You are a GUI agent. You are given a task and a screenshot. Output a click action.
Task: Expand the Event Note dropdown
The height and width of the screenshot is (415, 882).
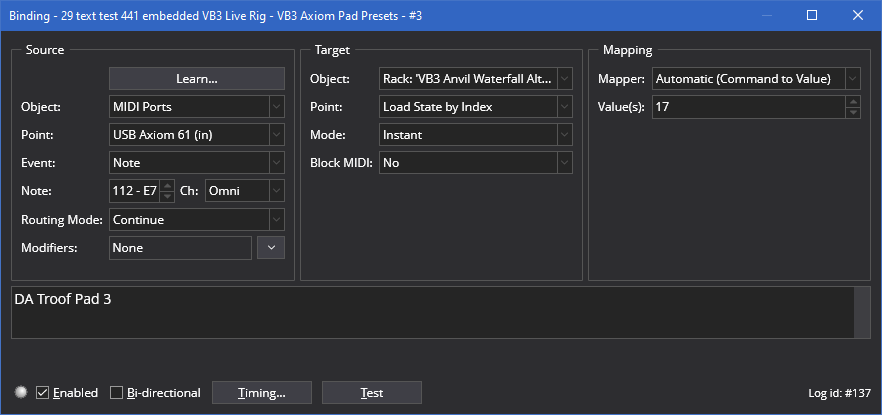197,163
